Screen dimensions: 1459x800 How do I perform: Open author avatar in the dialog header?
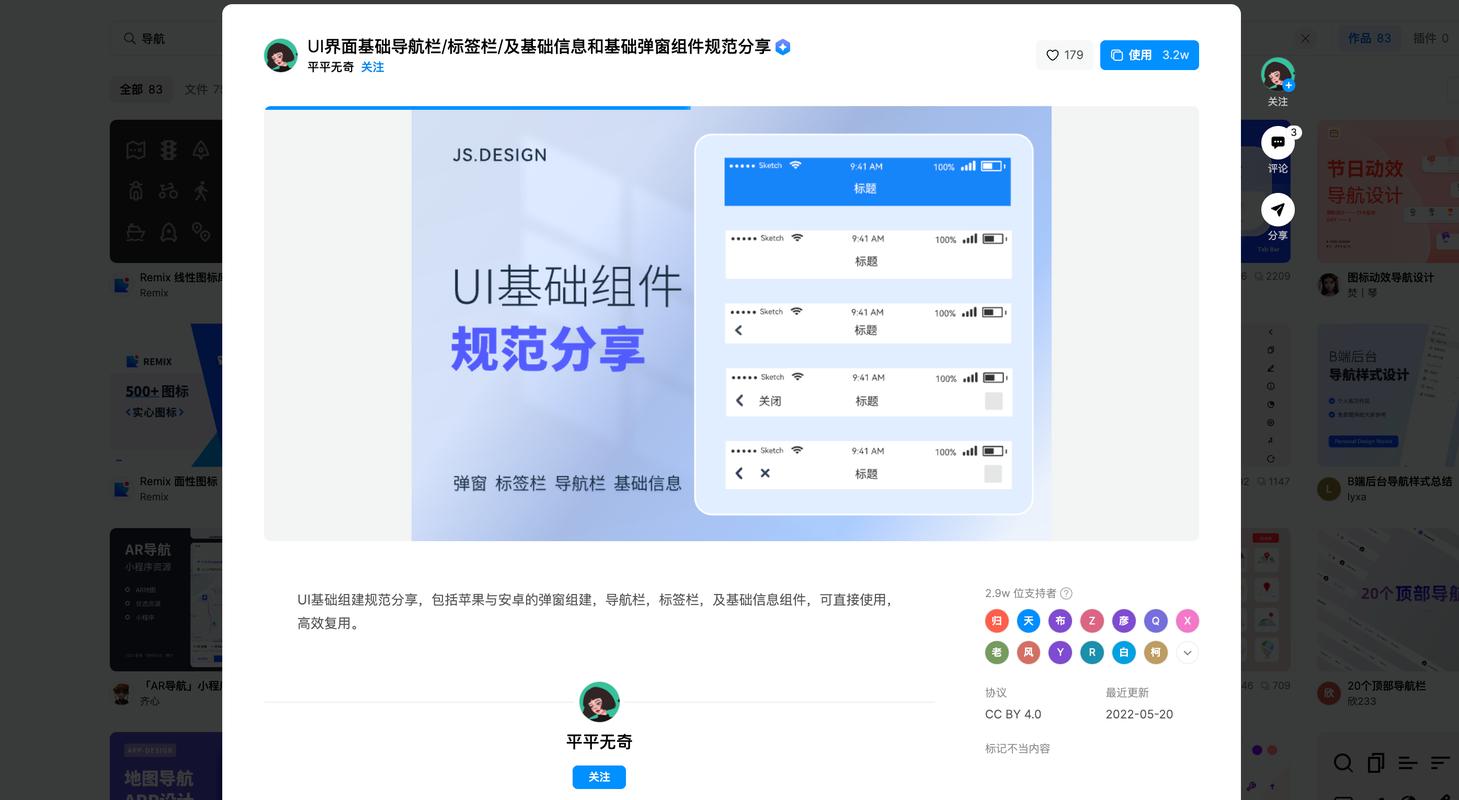[x=281, y=56]
